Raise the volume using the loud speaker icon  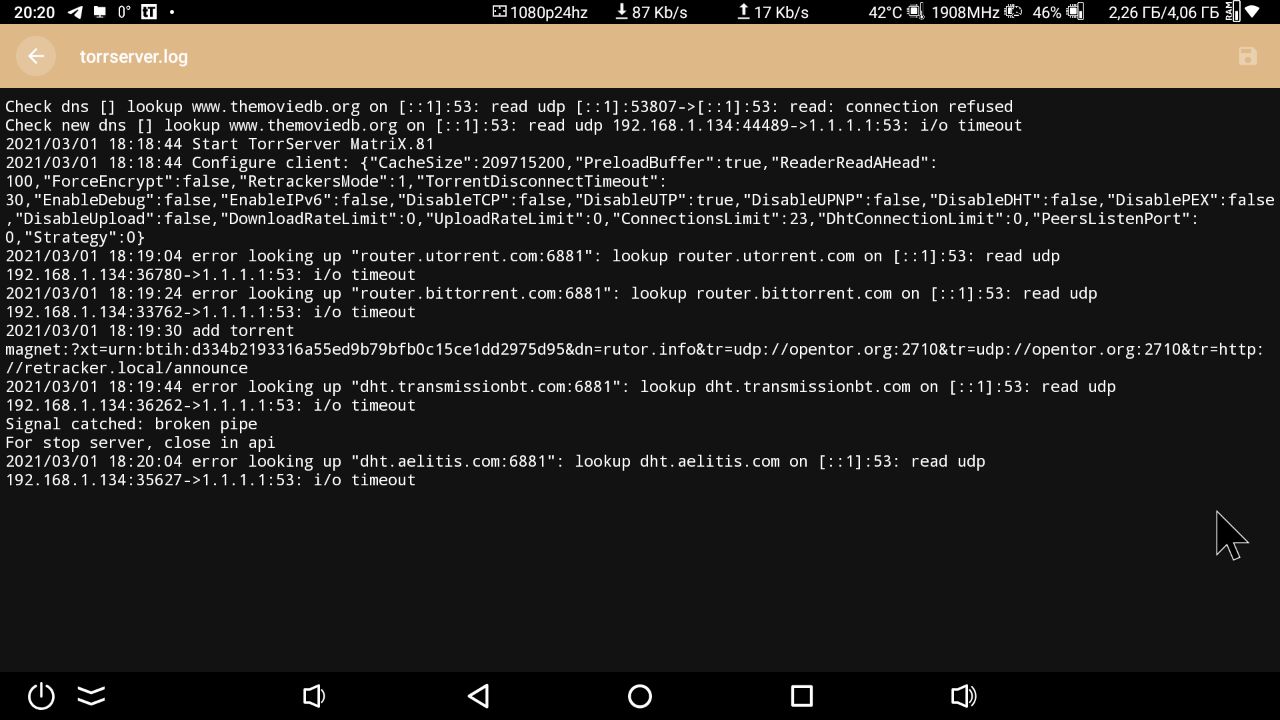click(x=963, y=696)
